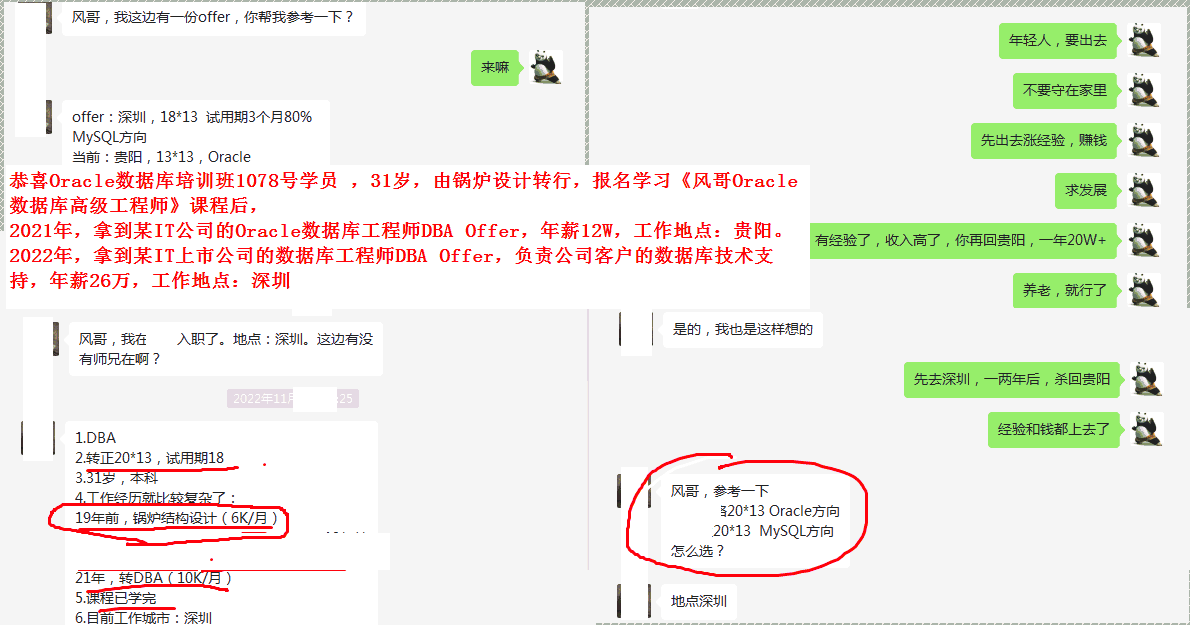
Task: Click the green bubble "年轻人，要出去"
Action: (x=1058, y=40)
